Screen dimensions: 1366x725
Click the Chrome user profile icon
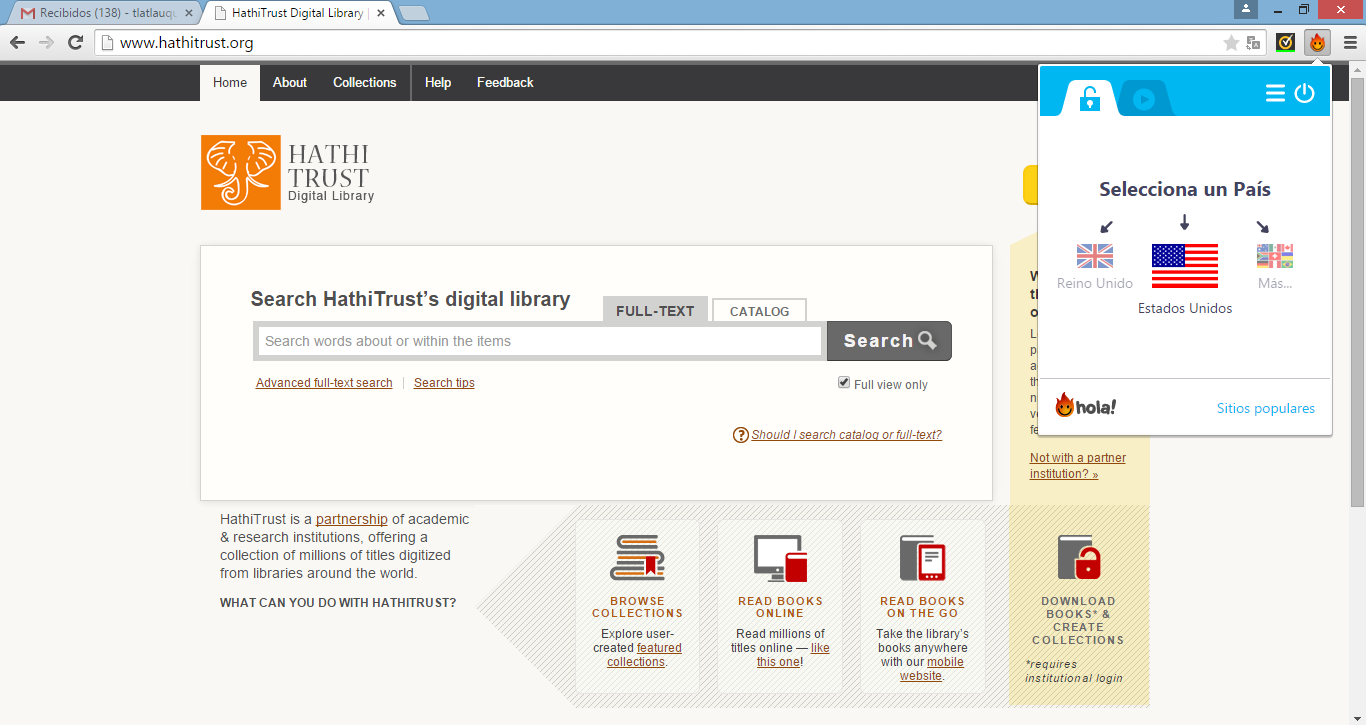(x=1245, y=9)
